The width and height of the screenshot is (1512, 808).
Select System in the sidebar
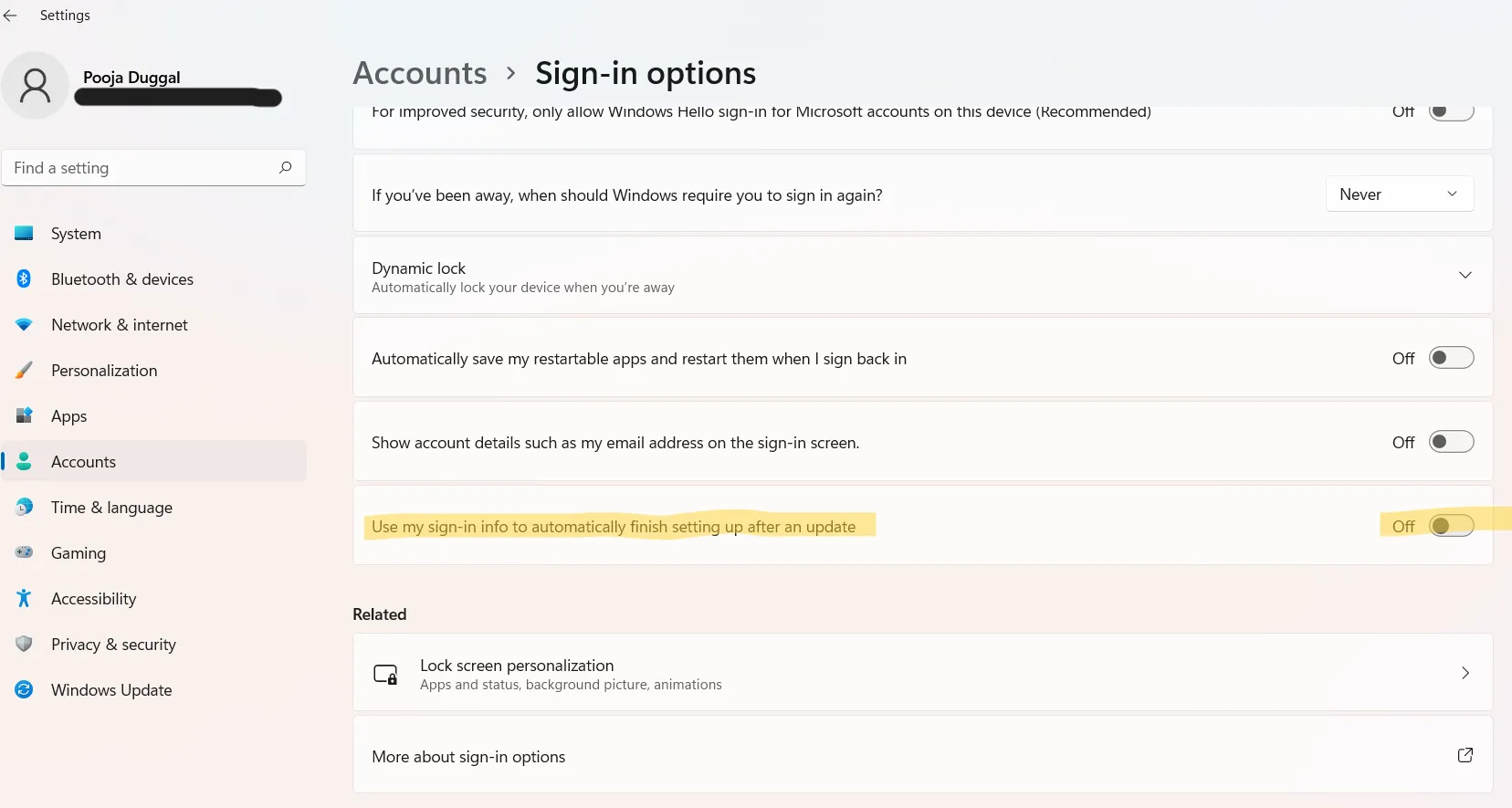[x=76, y=234]
